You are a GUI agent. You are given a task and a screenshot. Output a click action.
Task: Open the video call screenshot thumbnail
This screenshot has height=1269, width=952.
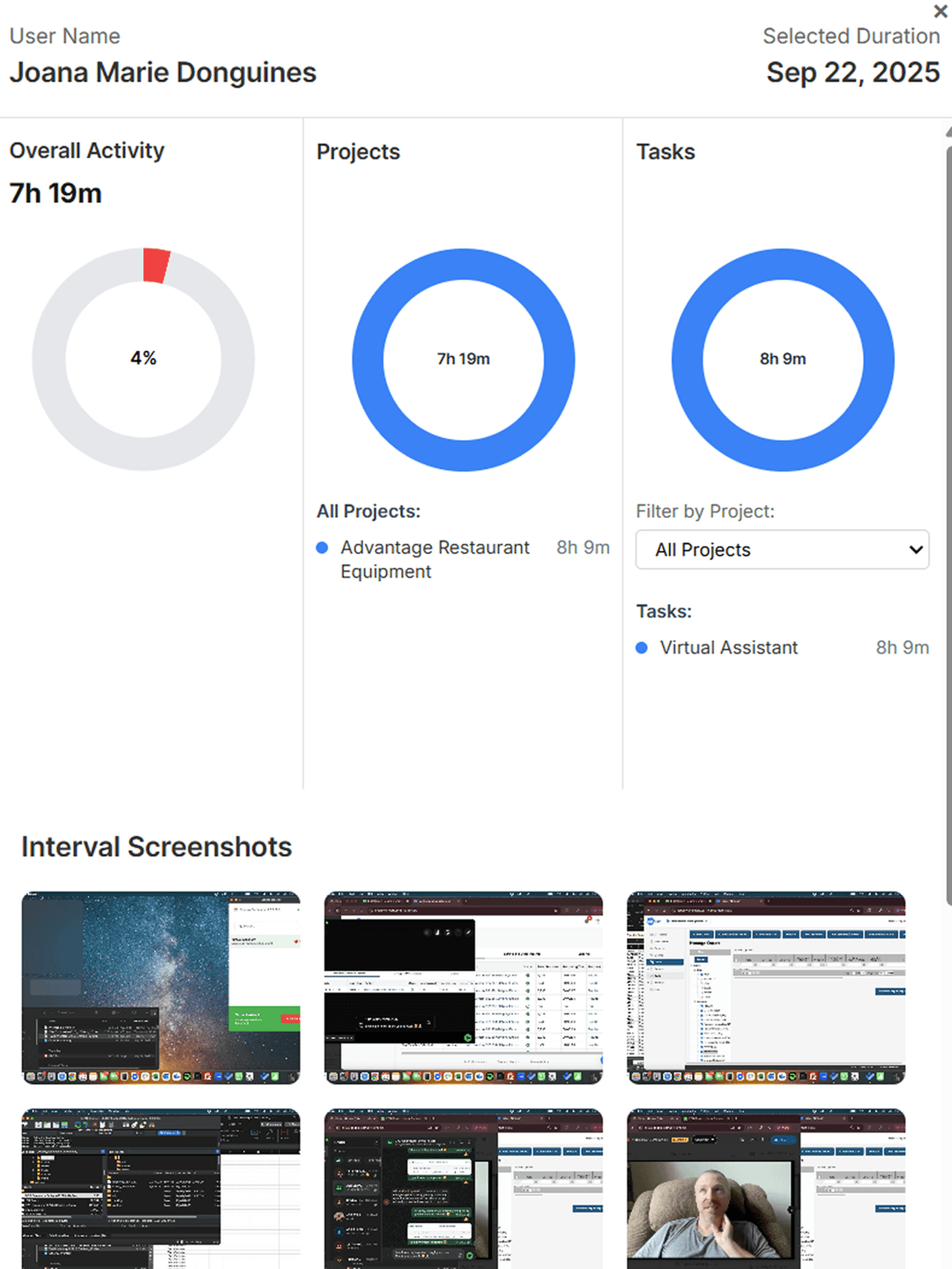[766, 1188]
